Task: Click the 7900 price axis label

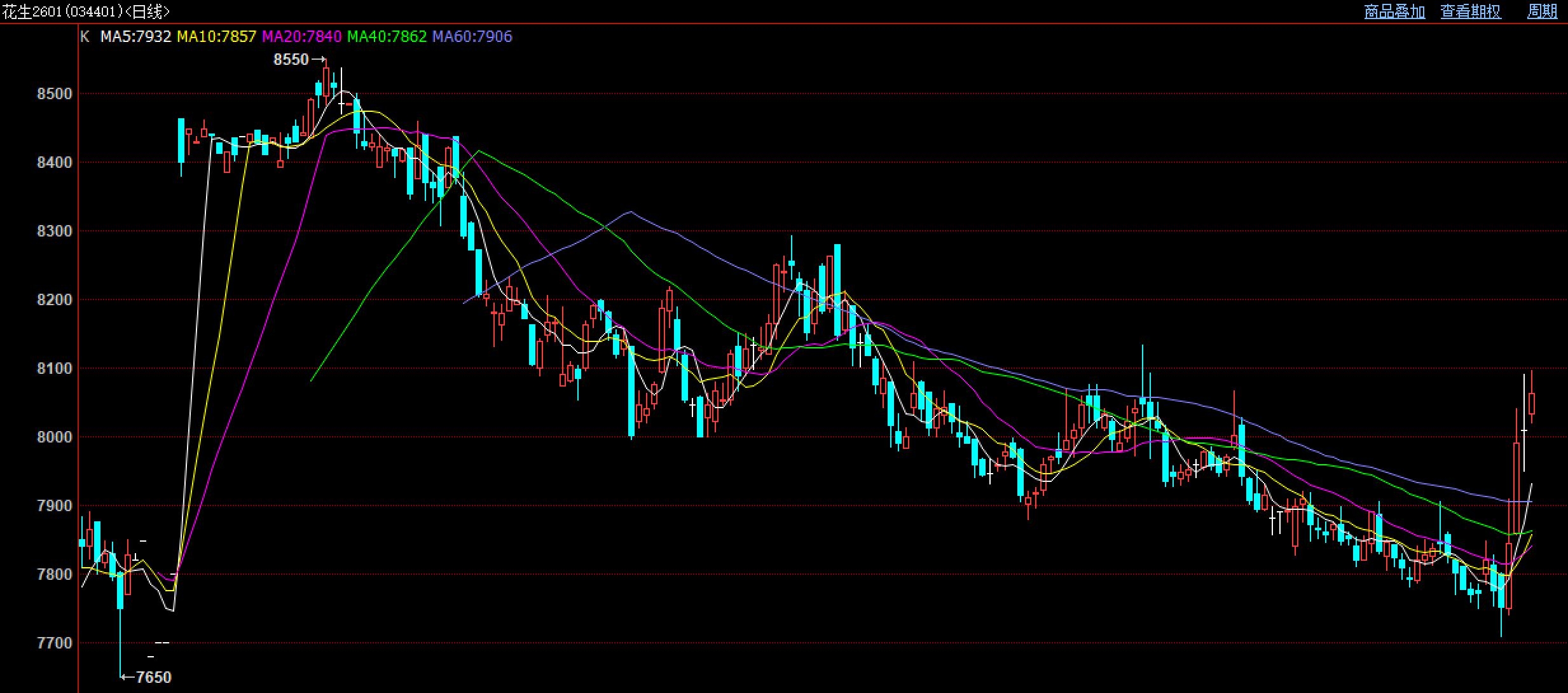Action: coord(55,506)
